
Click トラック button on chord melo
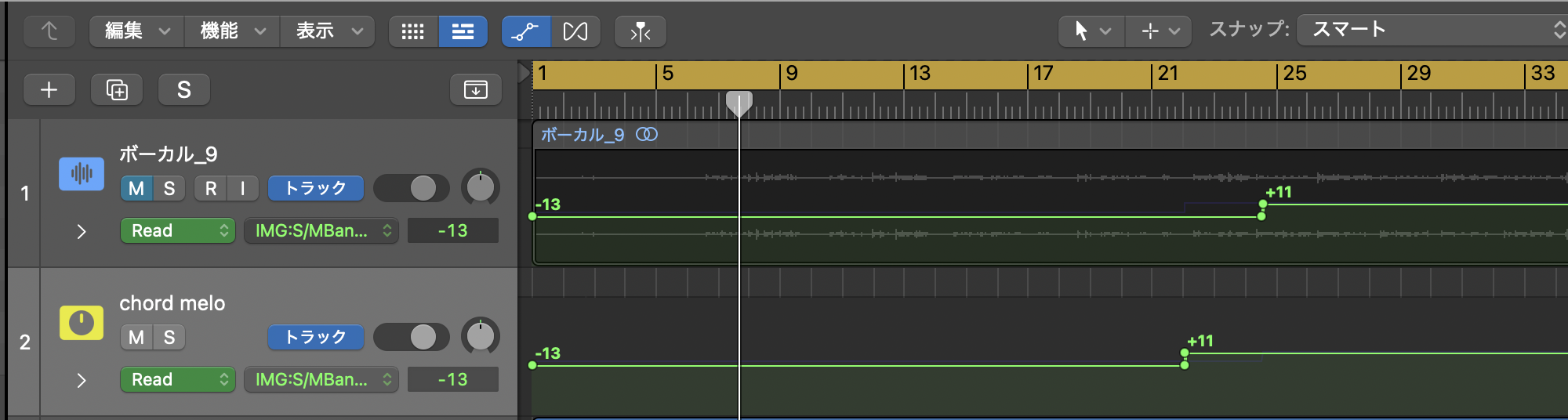[316, 337]
